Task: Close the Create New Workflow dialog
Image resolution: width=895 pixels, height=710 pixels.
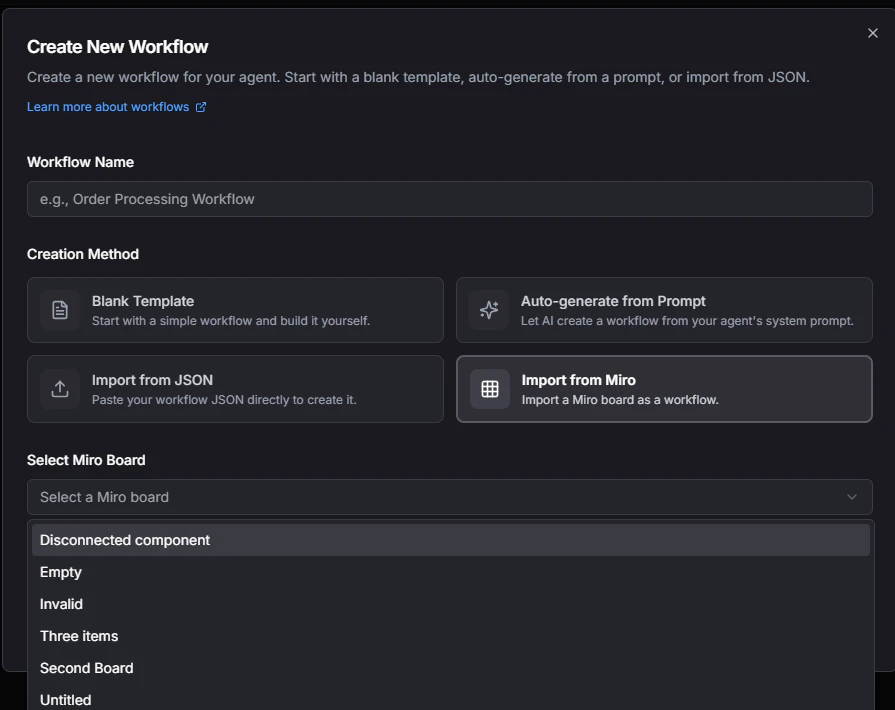Action: 873,33
